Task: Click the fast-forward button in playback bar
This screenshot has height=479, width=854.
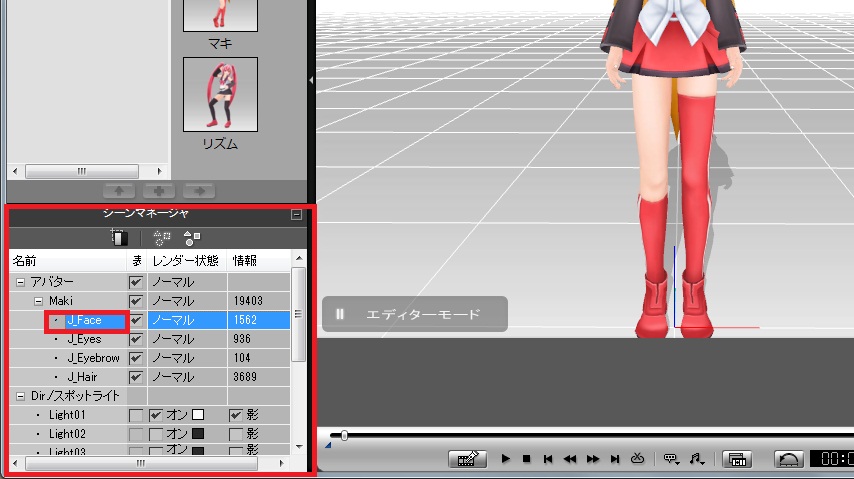Action: pyautogui.click(x=593, y=459)
